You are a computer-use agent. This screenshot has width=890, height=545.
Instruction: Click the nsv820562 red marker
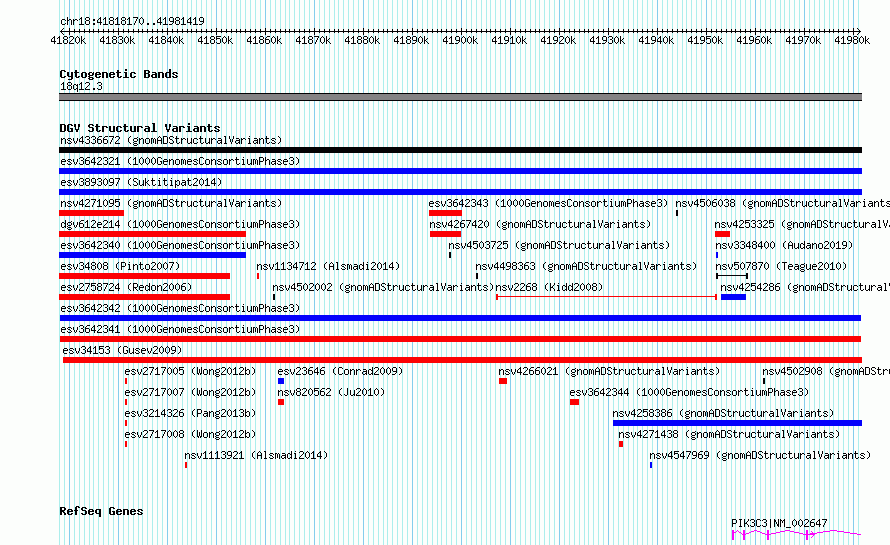[281, 402]
